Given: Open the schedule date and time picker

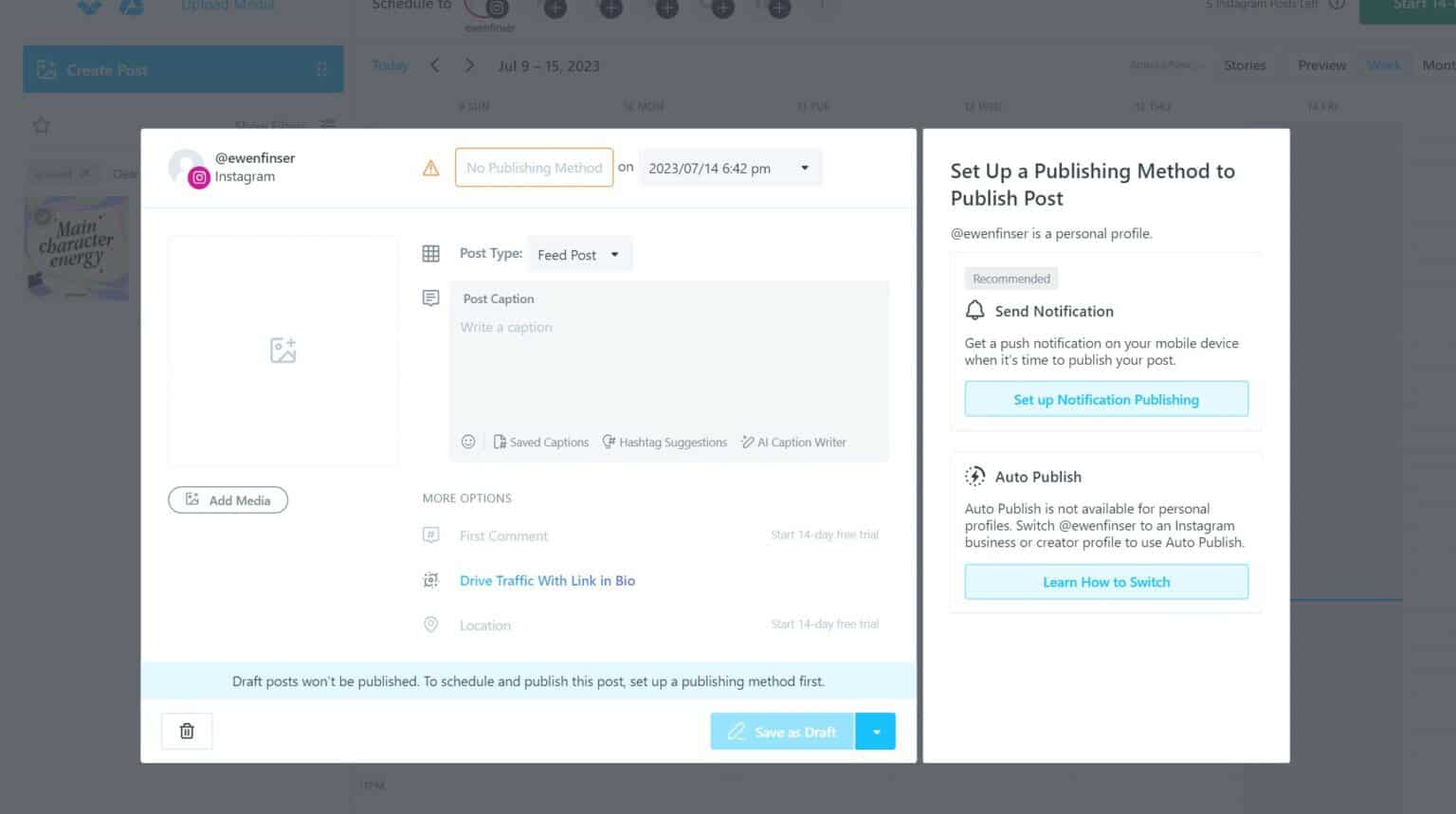Looking at the screenshot, I should [x=729, y=167].
